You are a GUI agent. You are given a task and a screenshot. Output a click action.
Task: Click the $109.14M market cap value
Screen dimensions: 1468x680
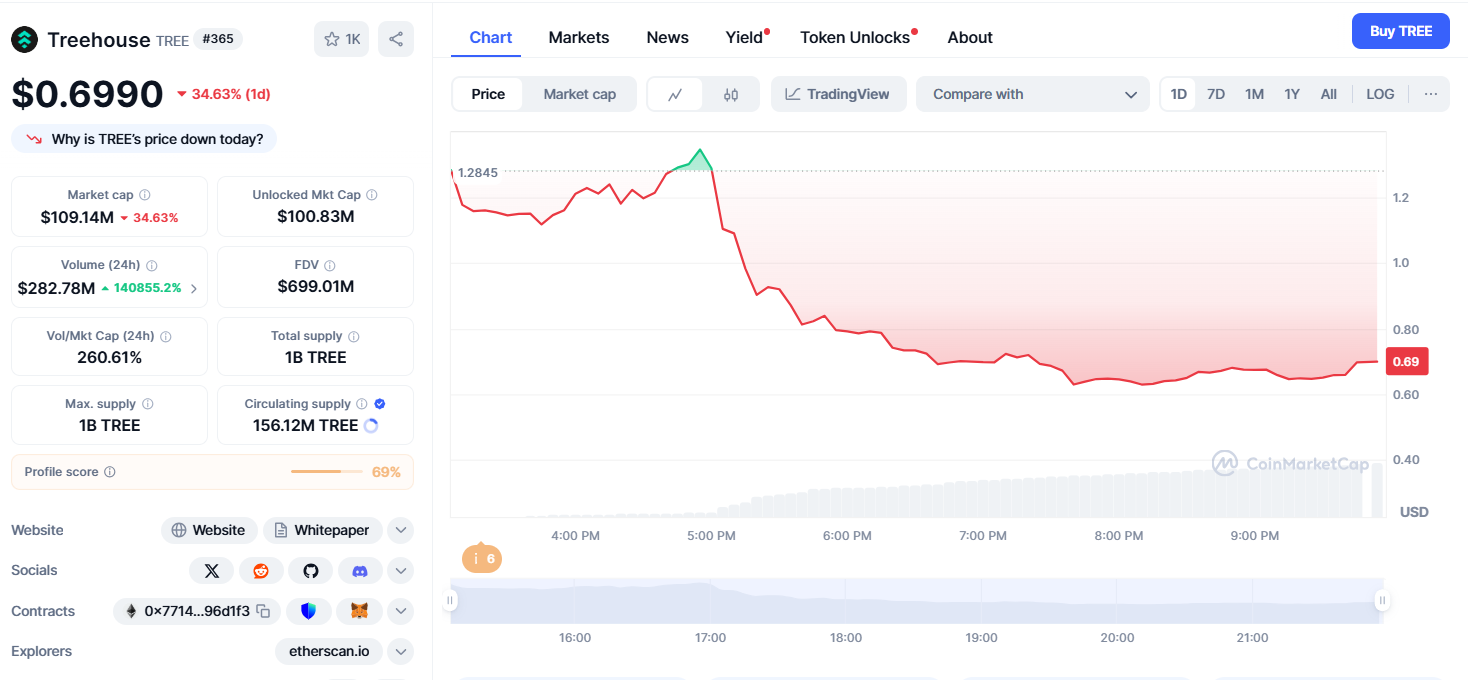click(x=77, y=217)
